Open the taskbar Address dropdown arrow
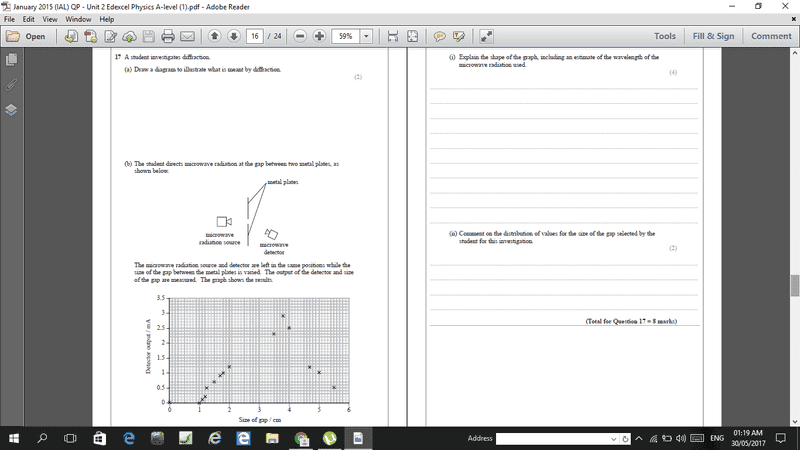800x450 pixels. click(614, 439)
